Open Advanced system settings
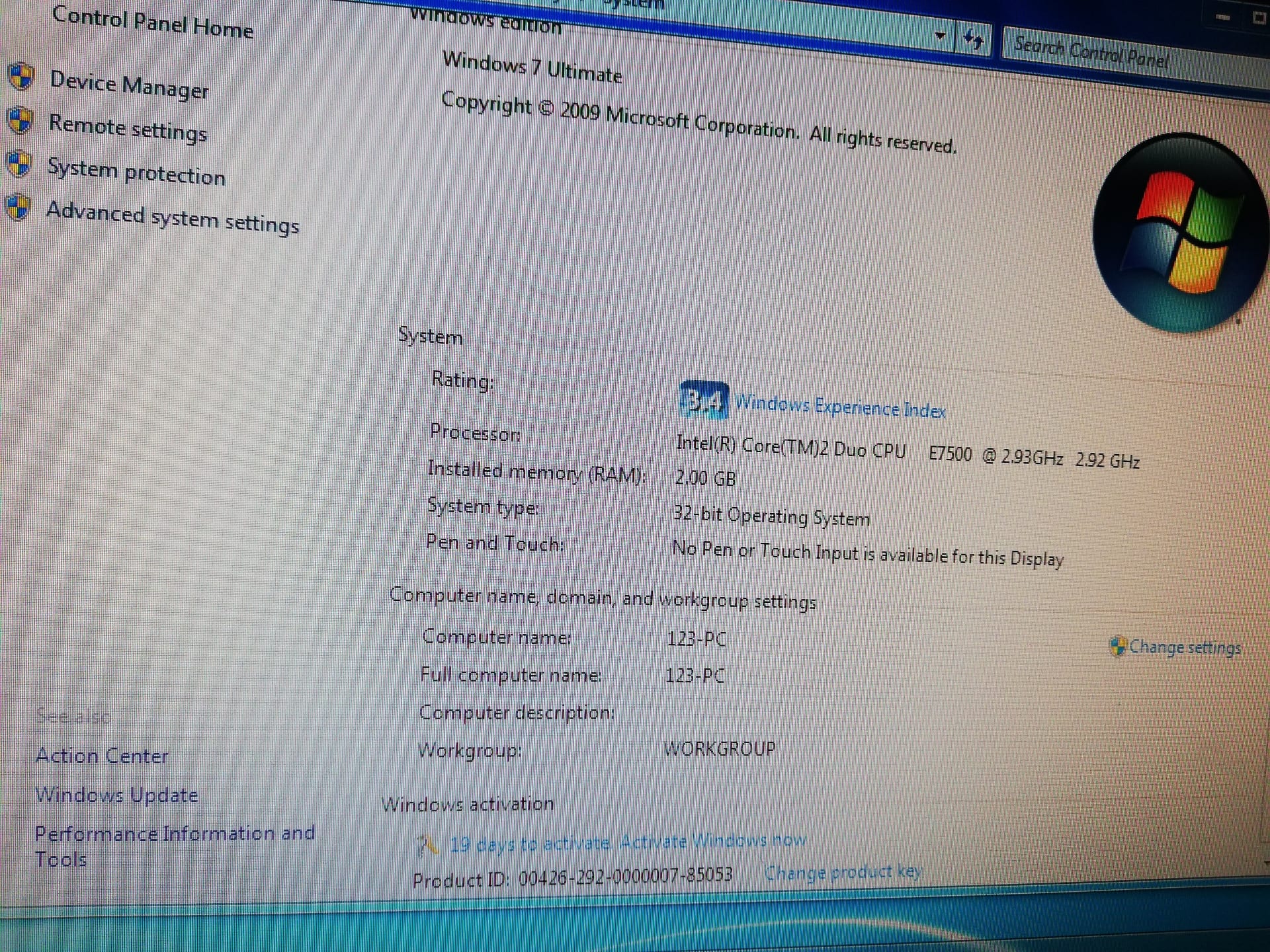The height and width of the screenshot is (952, 1270). pos(173,218)
